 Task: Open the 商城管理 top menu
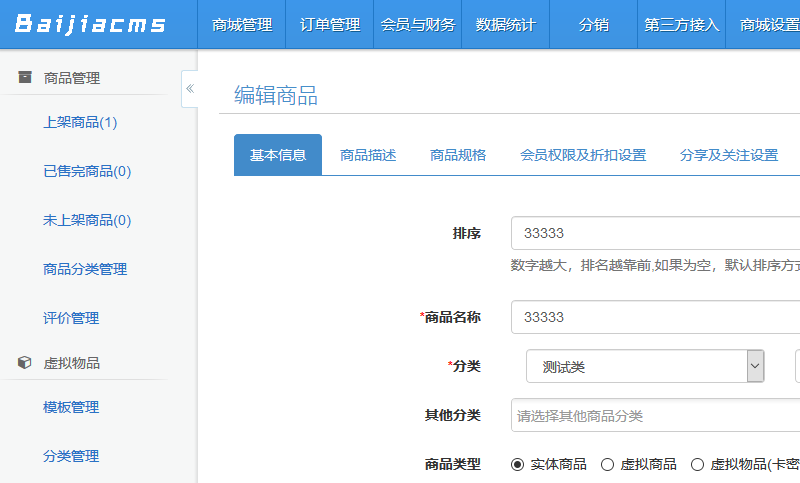pyautogui.click(x=242, y=25)
